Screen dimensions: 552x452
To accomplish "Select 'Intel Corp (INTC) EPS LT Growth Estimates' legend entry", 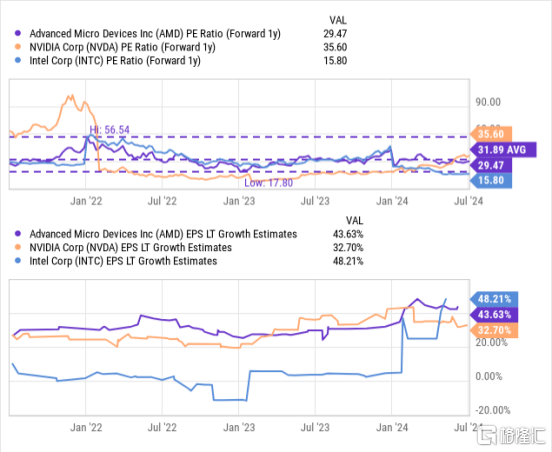I will [x=123, y=261].
